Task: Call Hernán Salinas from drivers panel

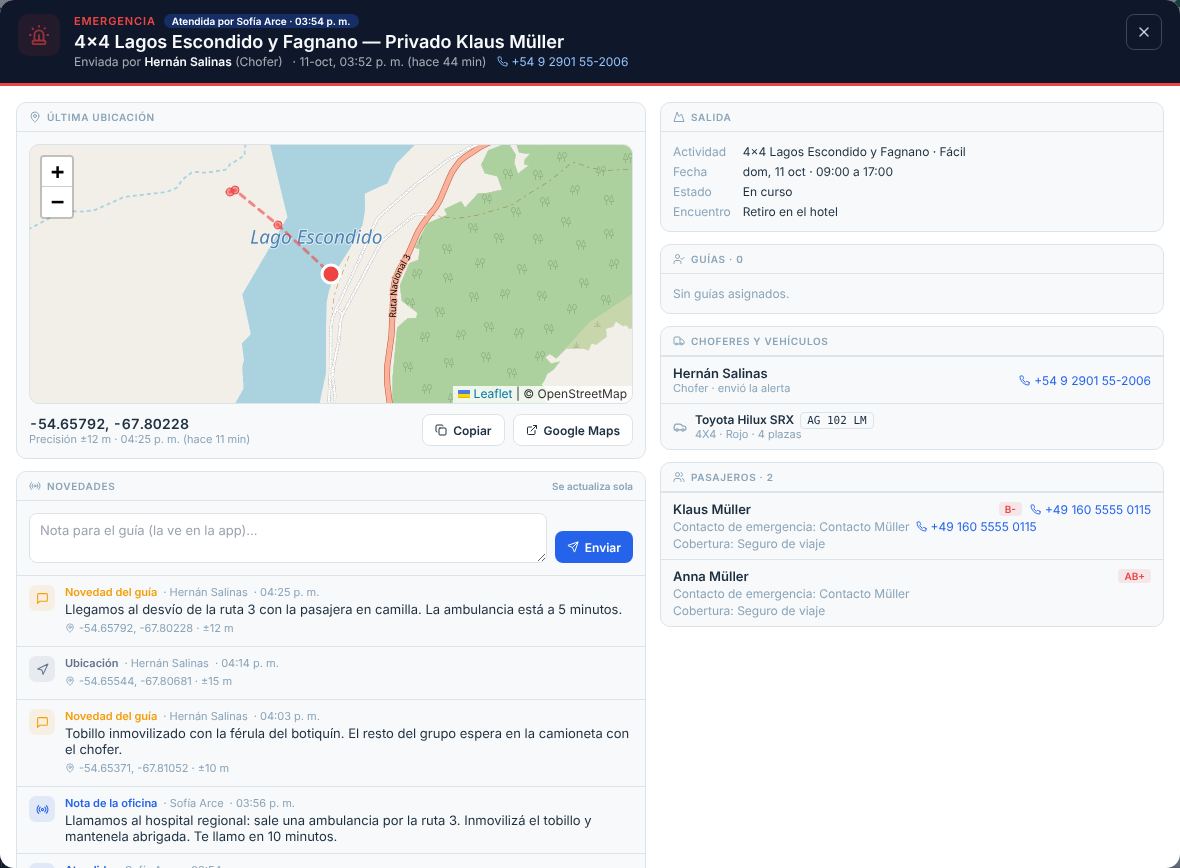Action: tap(1084, 381)
